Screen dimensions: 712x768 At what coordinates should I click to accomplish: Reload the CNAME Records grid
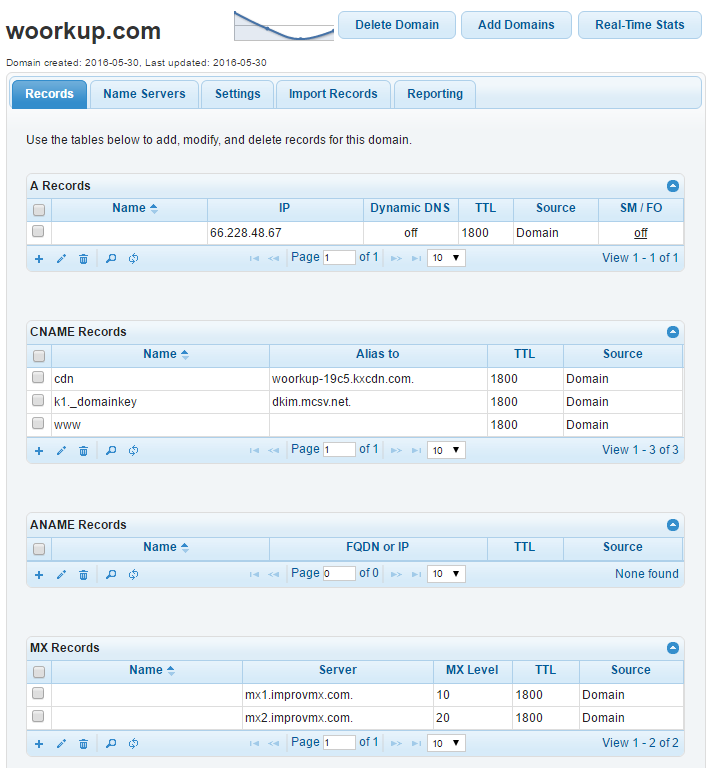pyautogui.click(x=133, y=451)
